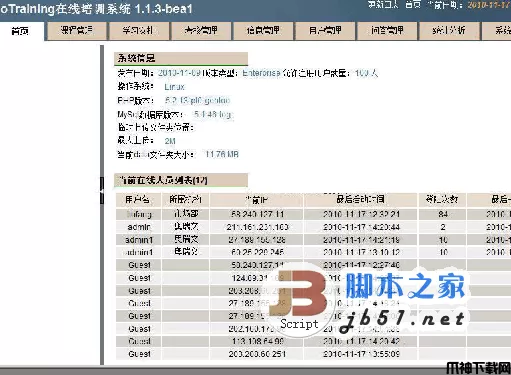The width and height of the screenshot is (511, 375).
Task: Click the 用户名 column header
Action: coord(138,200)
